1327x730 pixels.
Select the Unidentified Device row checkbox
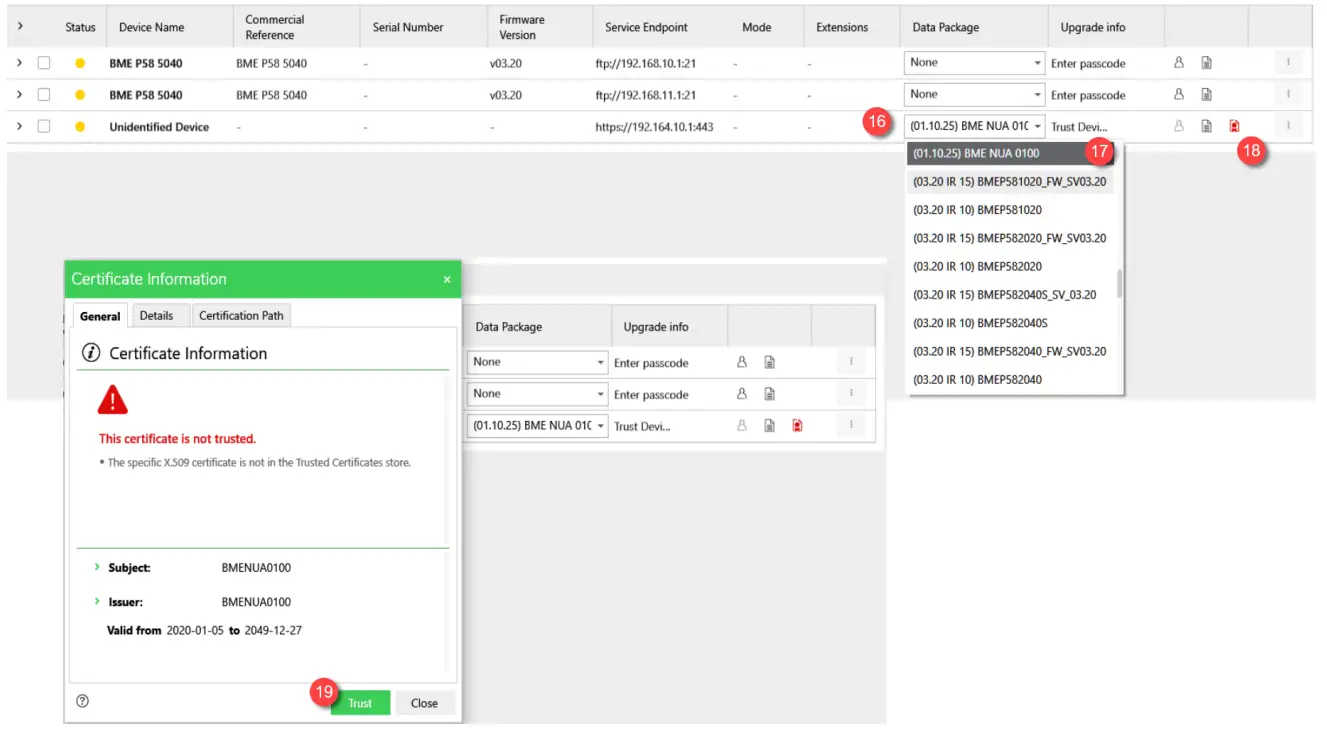(x=44, y=127)
